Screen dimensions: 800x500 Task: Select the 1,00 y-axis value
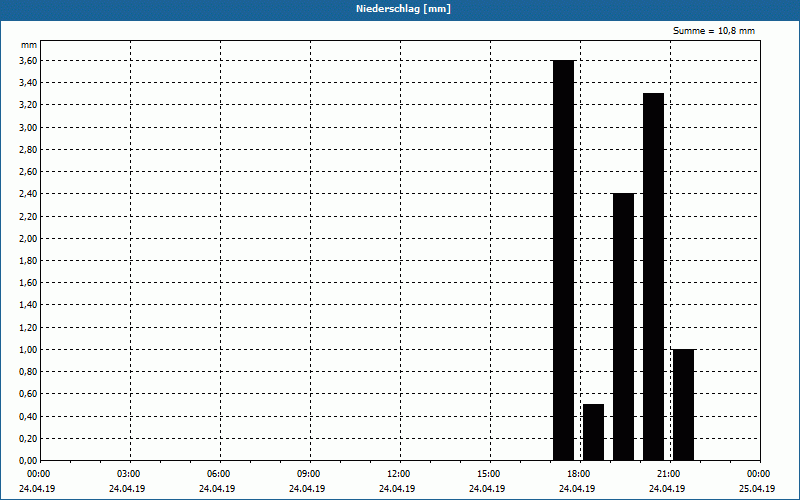point(28,349)
